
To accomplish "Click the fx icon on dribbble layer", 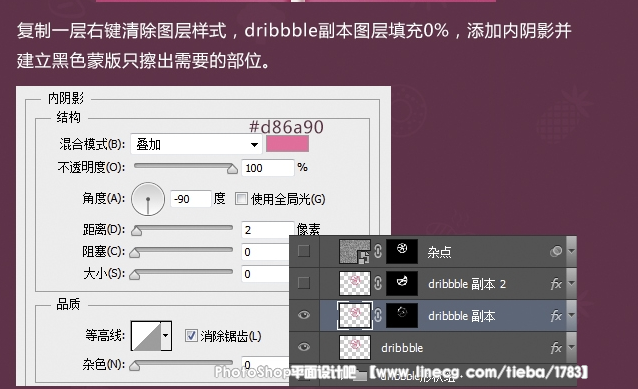I will pos(556,348).
